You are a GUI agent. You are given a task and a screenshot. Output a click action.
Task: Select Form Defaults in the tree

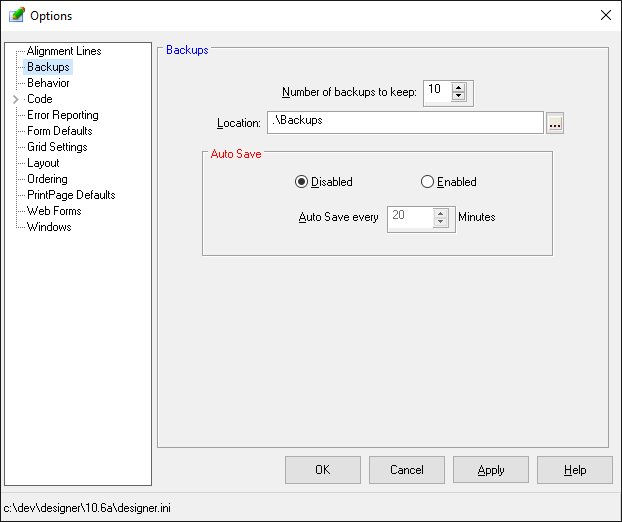(x=59, y=131)
